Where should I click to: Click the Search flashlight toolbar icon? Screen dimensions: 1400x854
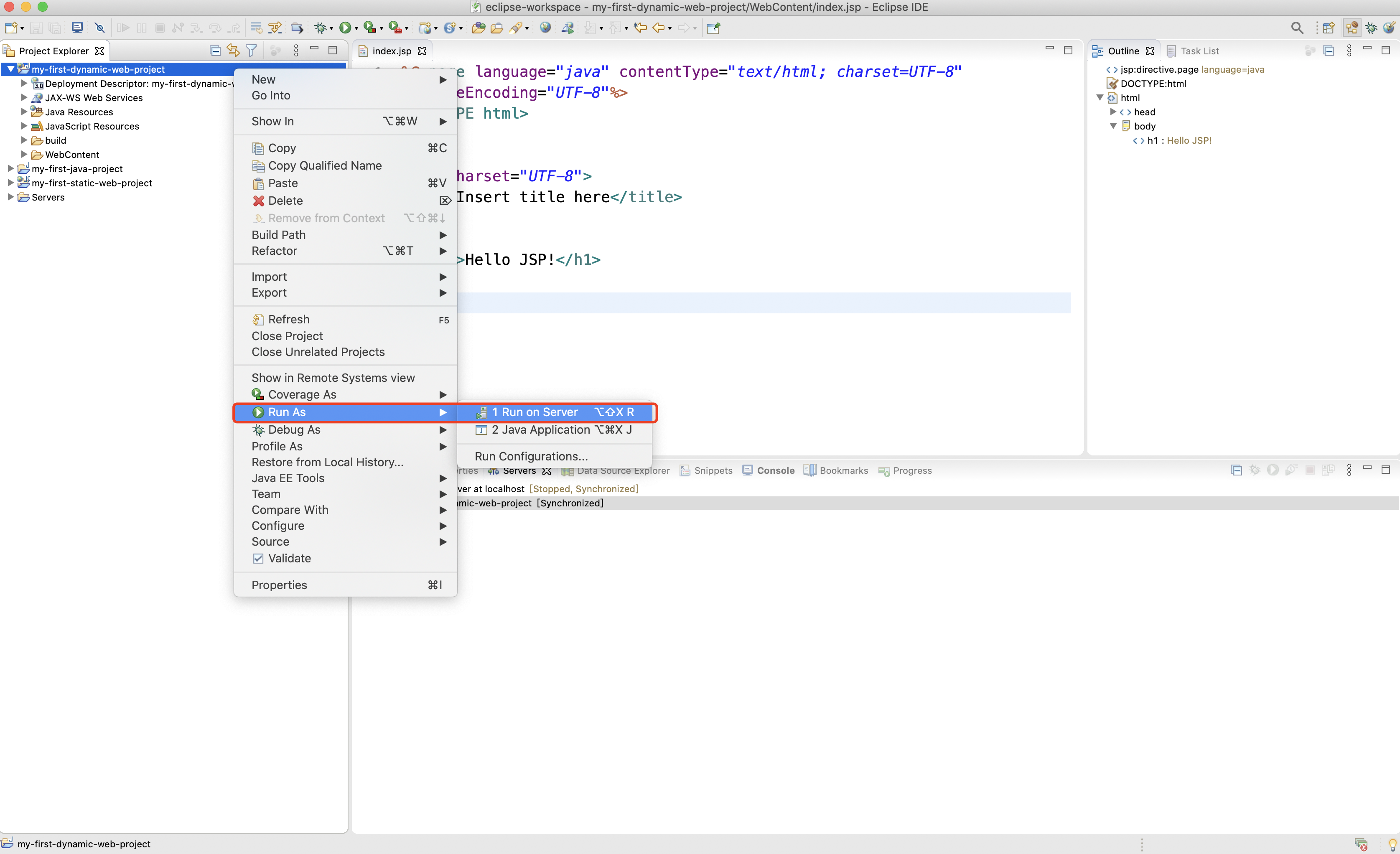[x=516, y=27]
